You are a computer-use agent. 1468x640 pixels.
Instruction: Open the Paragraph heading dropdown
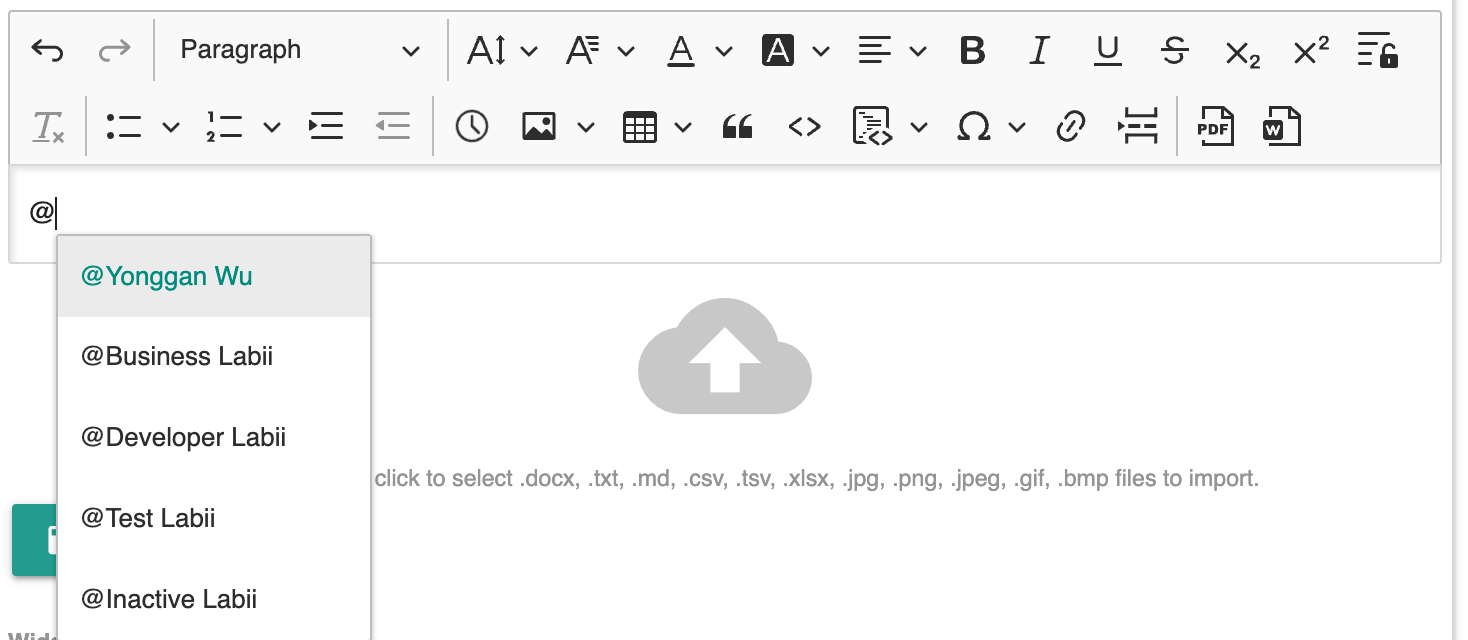[300, 50]
